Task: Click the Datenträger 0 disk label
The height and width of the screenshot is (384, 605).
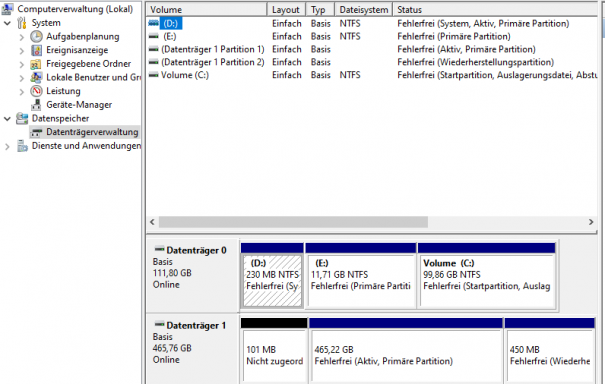Action: click(x=196, y=250)
